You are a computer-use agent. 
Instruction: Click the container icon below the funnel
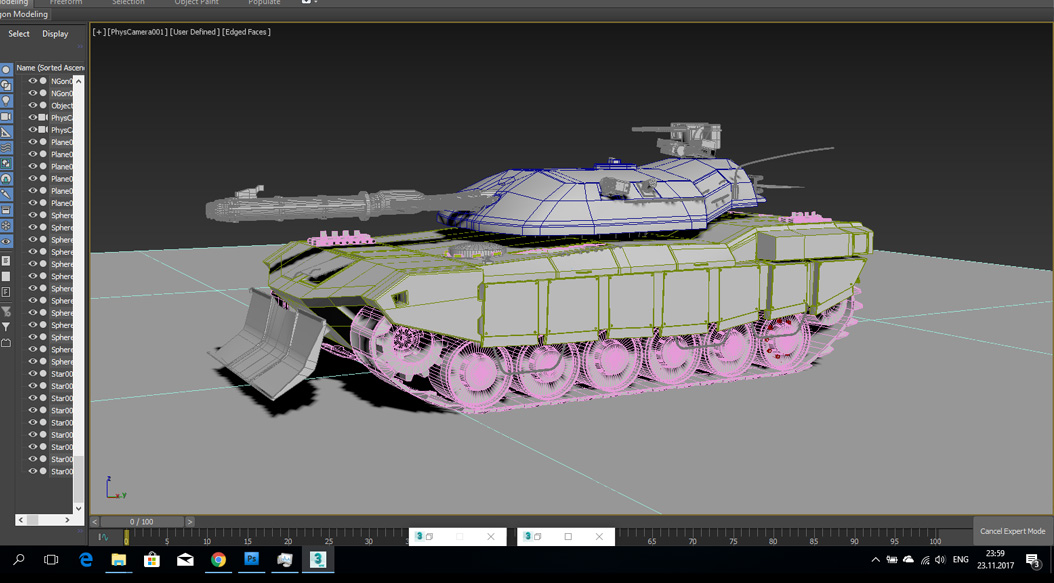(x=6, y=343)
